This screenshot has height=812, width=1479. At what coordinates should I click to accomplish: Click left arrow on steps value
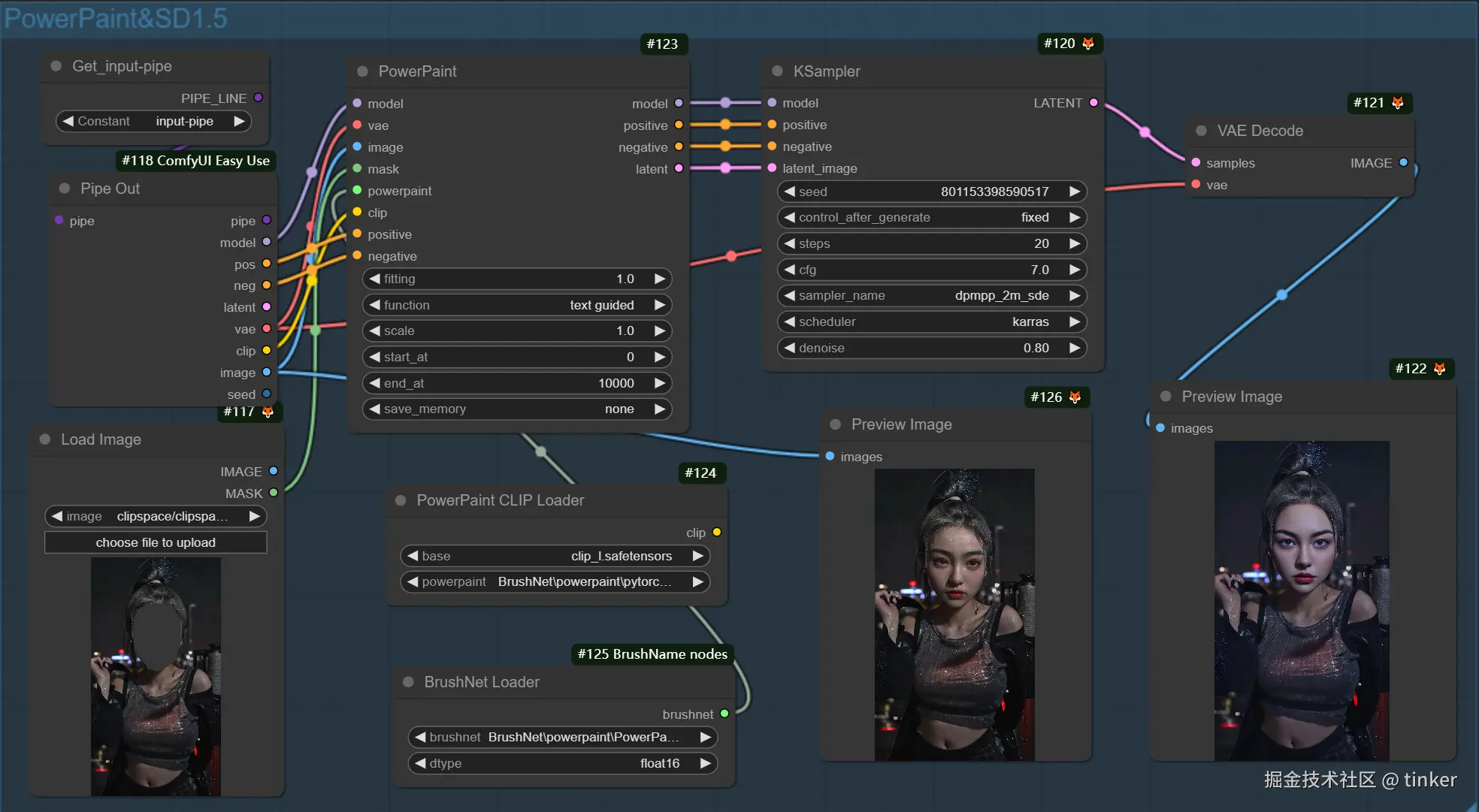coord(789,243)
